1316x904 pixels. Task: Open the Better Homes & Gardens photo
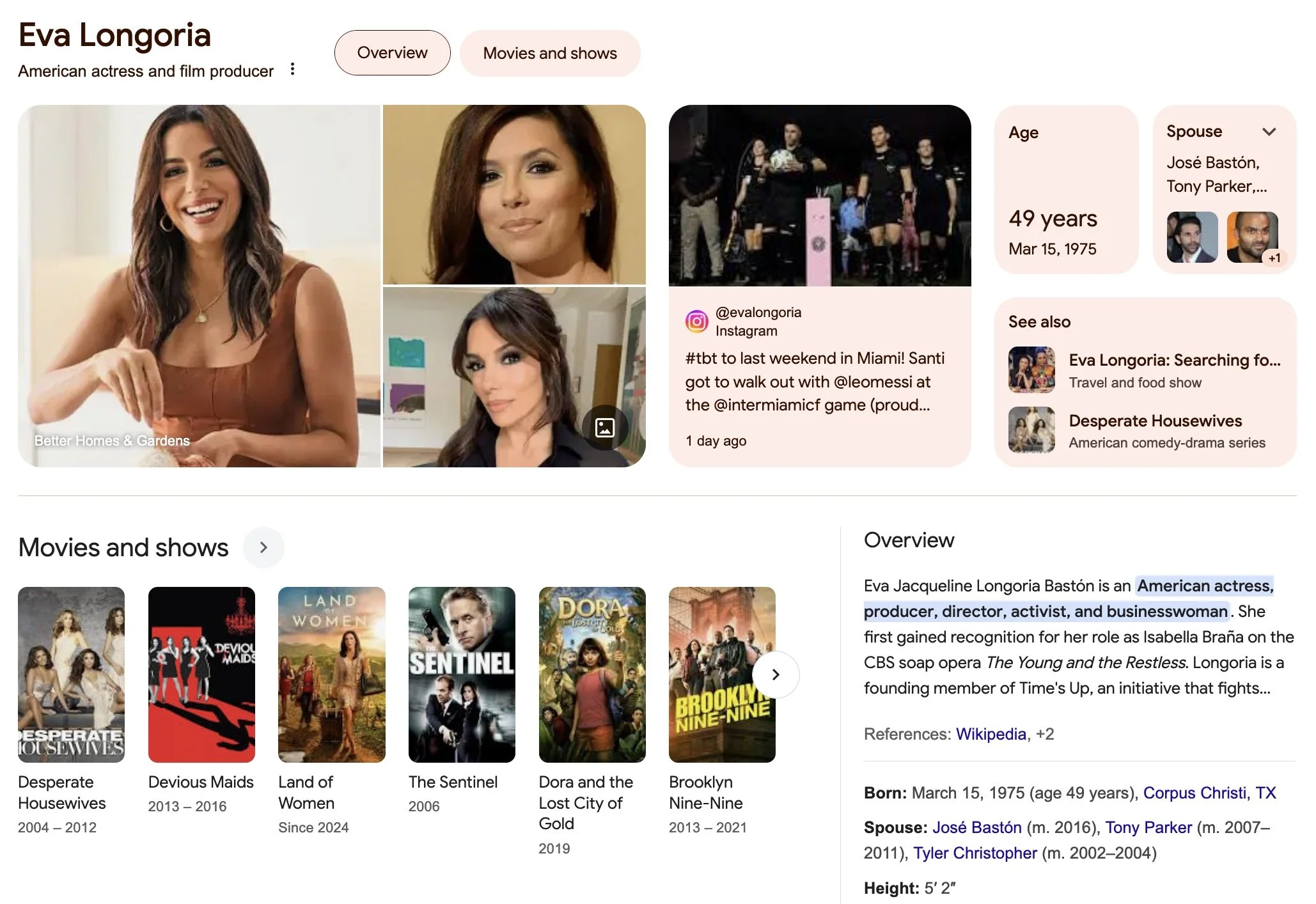pyautogui.click(x=199, y=286)
